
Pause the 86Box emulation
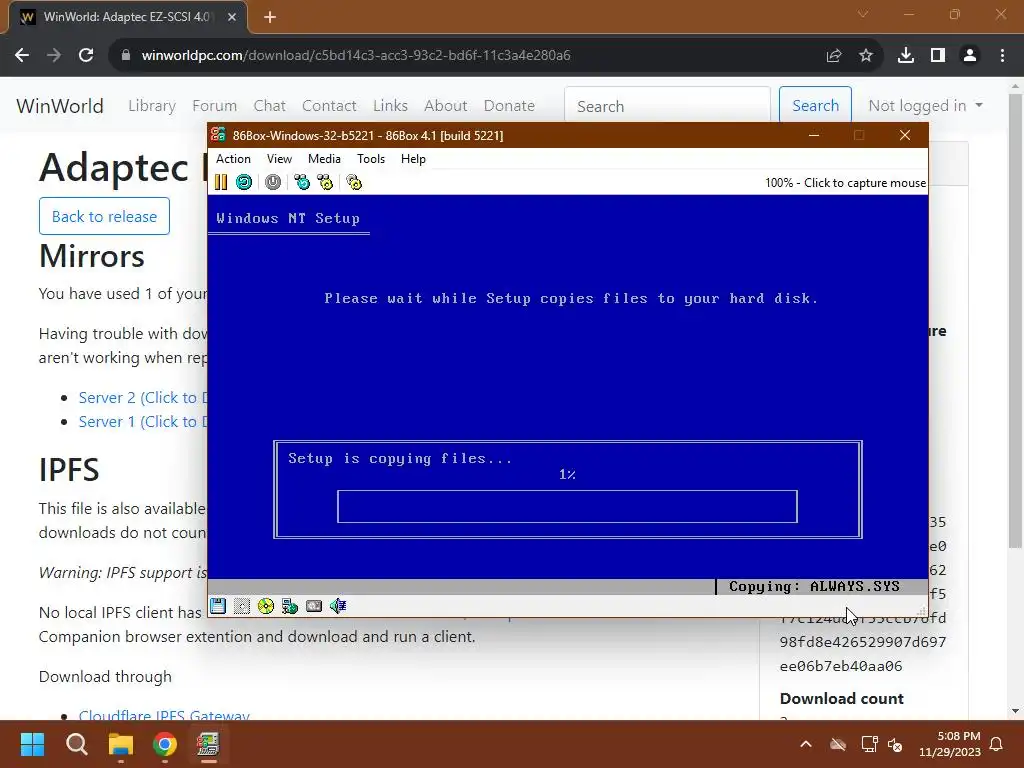221,182
